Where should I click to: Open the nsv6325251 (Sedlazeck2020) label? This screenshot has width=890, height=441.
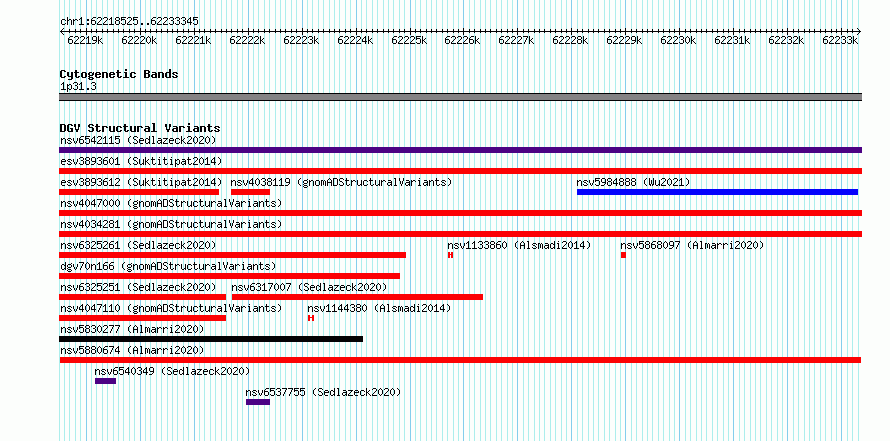[138, 287]
